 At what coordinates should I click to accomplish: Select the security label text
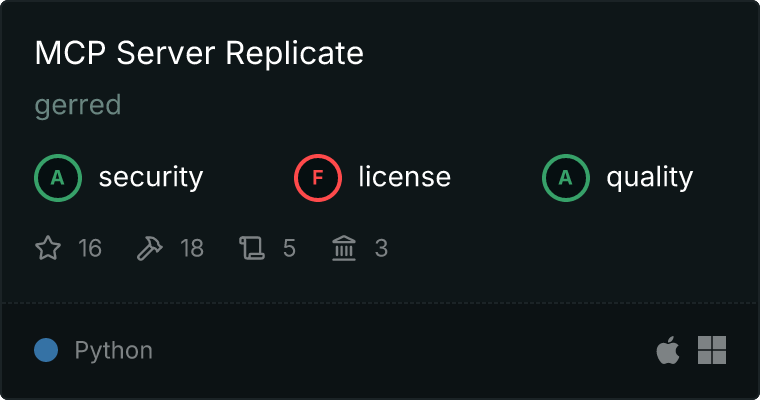pos(151,177)
